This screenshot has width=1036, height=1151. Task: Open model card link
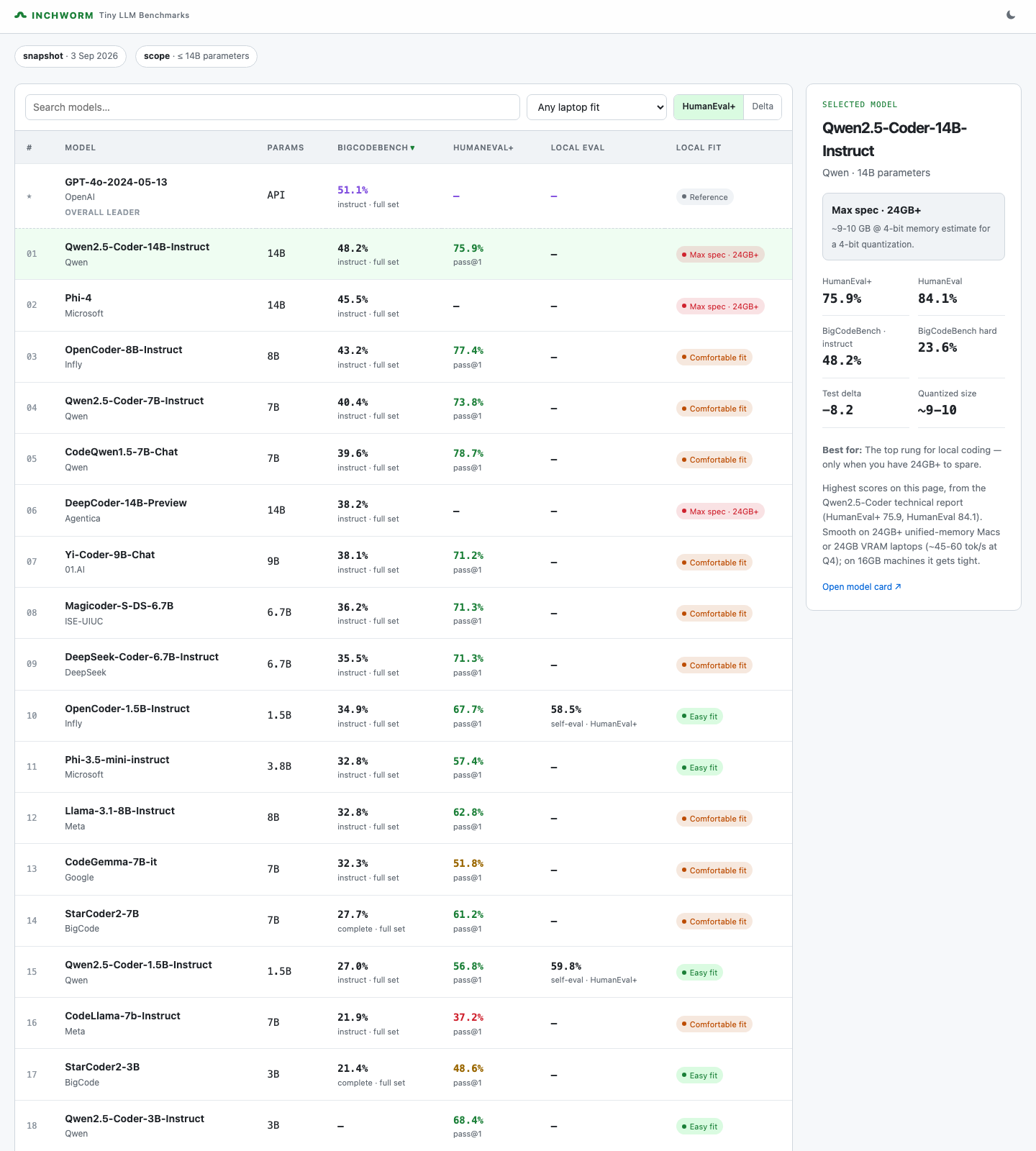(862, 587)
